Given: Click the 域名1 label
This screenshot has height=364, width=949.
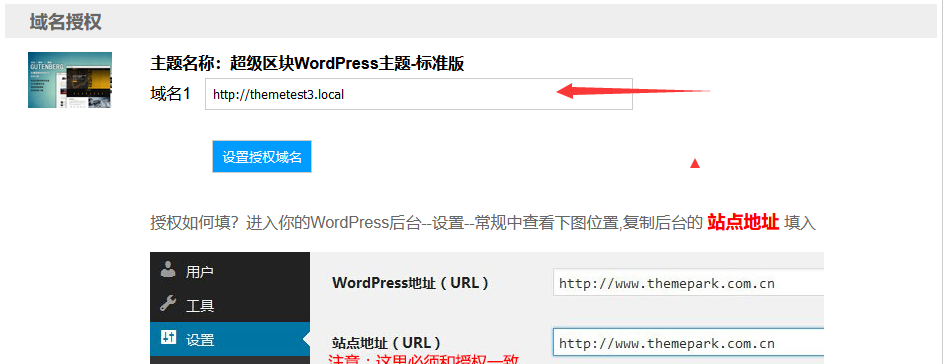Looking at the screenshot, I should coord(171,94).
